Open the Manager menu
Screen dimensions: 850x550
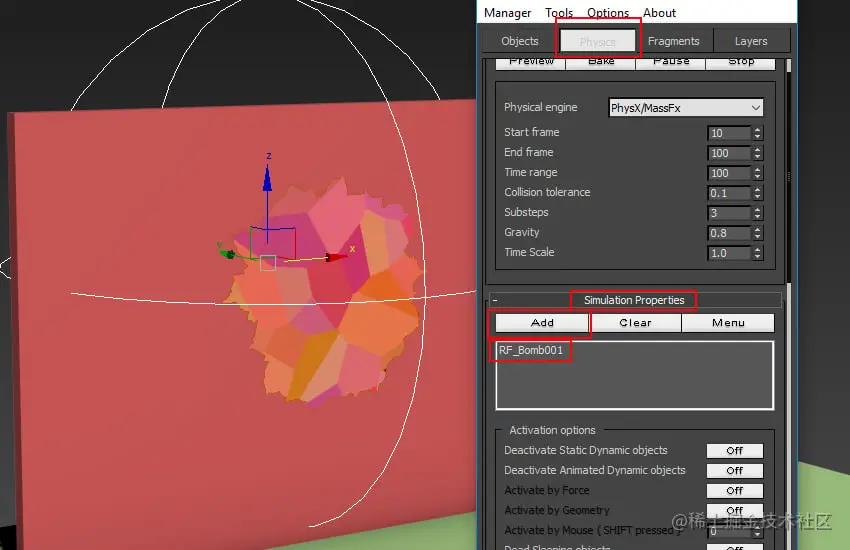(507, 12)
